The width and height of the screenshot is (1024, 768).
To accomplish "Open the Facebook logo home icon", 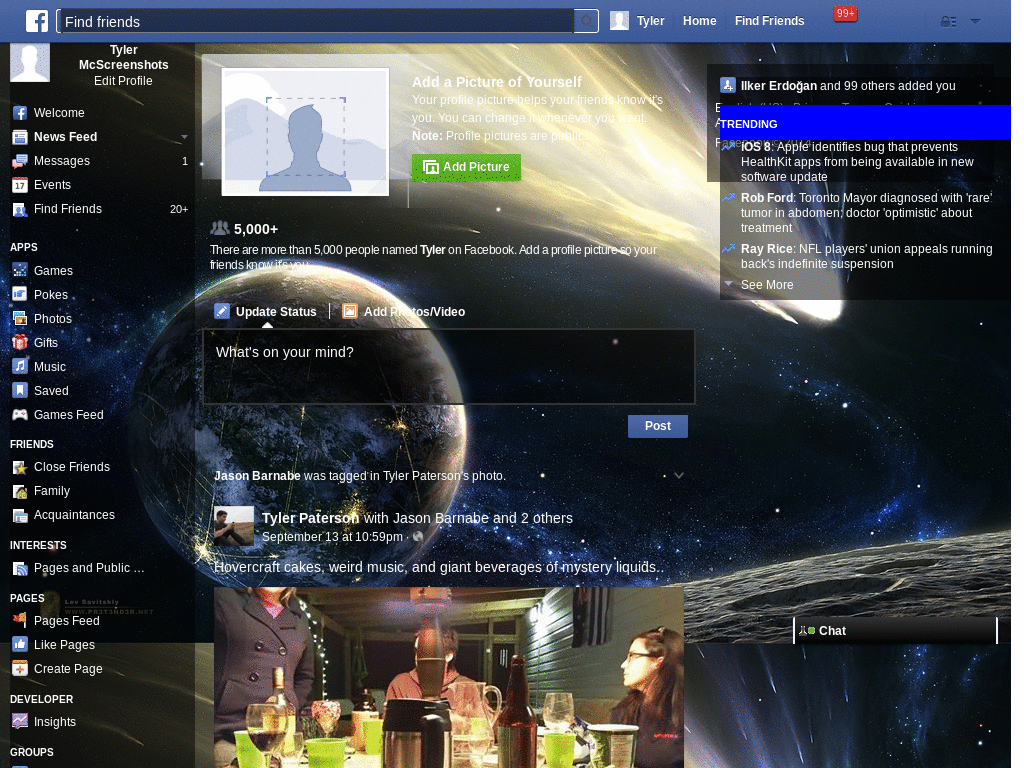I will coord(37,21).
